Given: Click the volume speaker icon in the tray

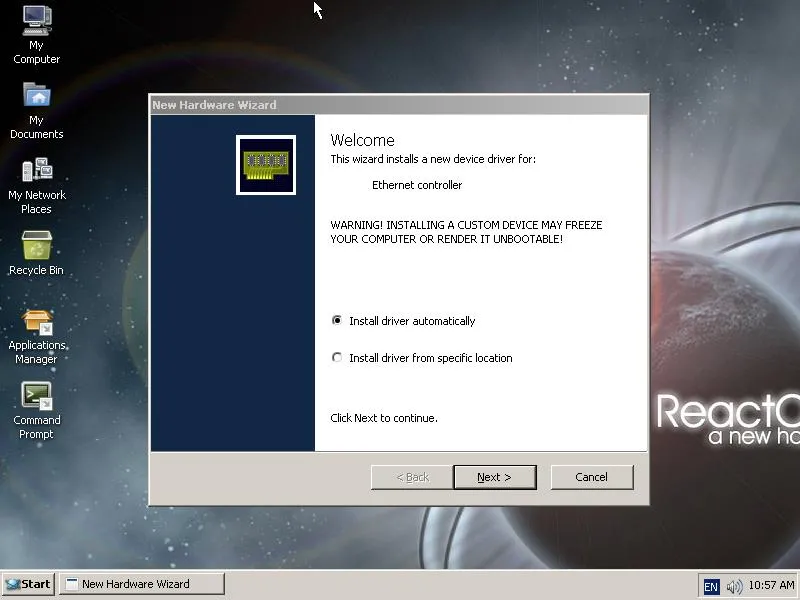Looking at the screenshot, I should coord(736,586).
